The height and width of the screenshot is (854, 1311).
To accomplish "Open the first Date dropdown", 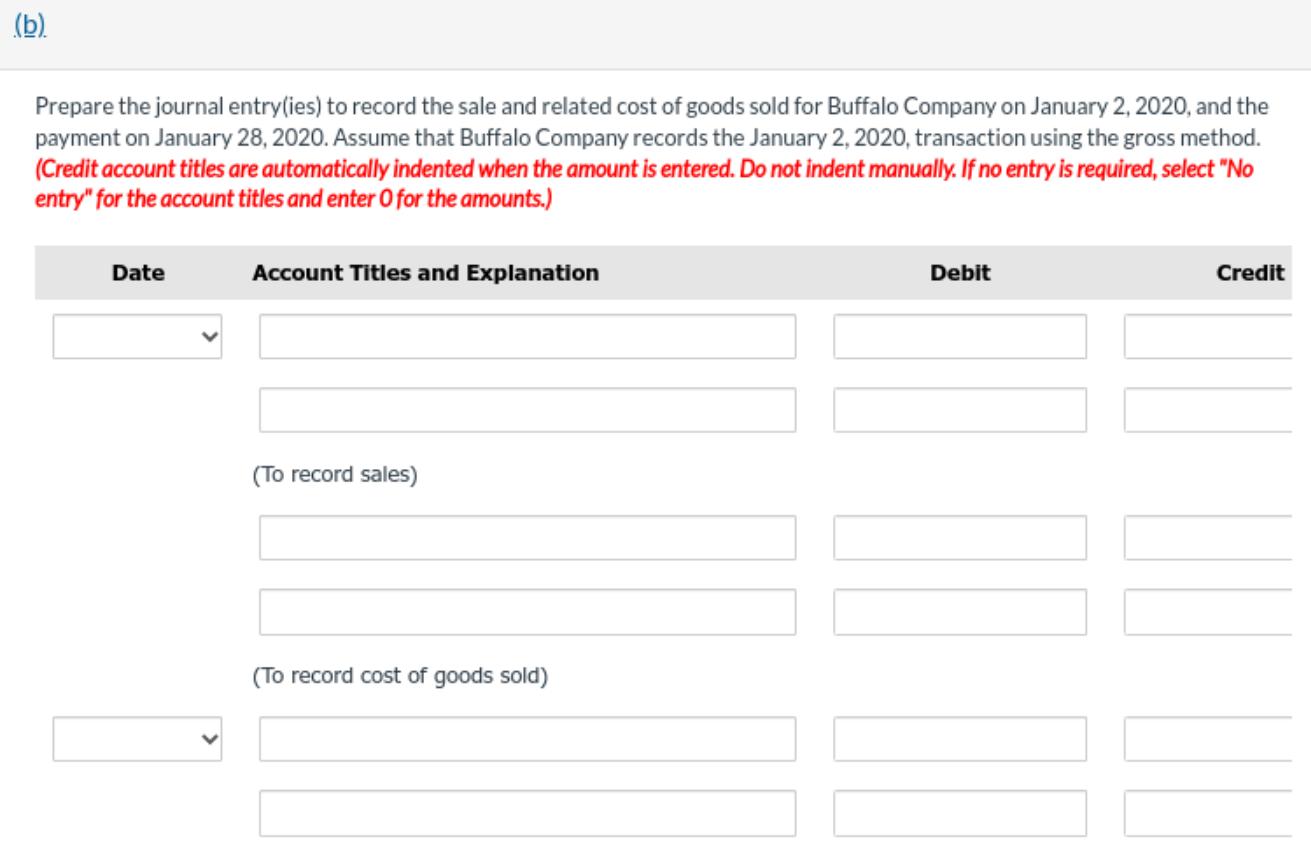I will click(136, 337).
